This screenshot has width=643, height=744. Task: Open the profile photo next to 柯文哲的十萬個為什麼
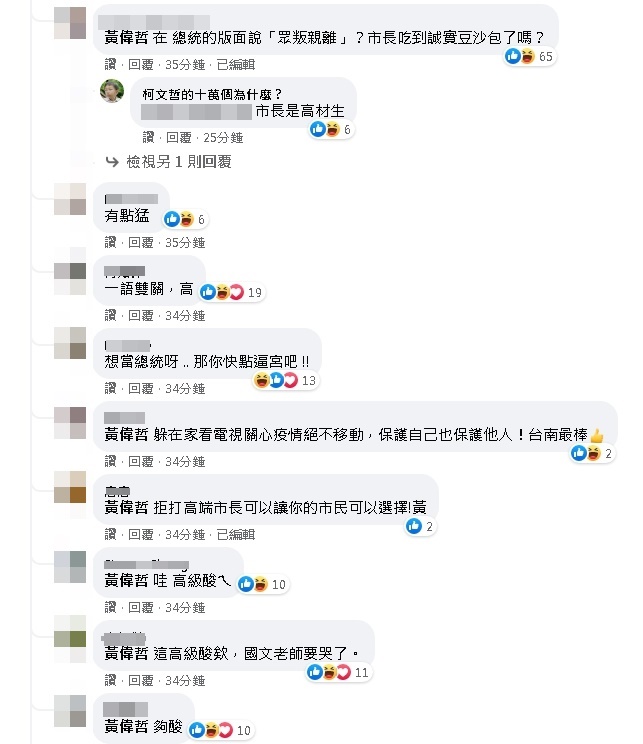[x=112, y=91]
